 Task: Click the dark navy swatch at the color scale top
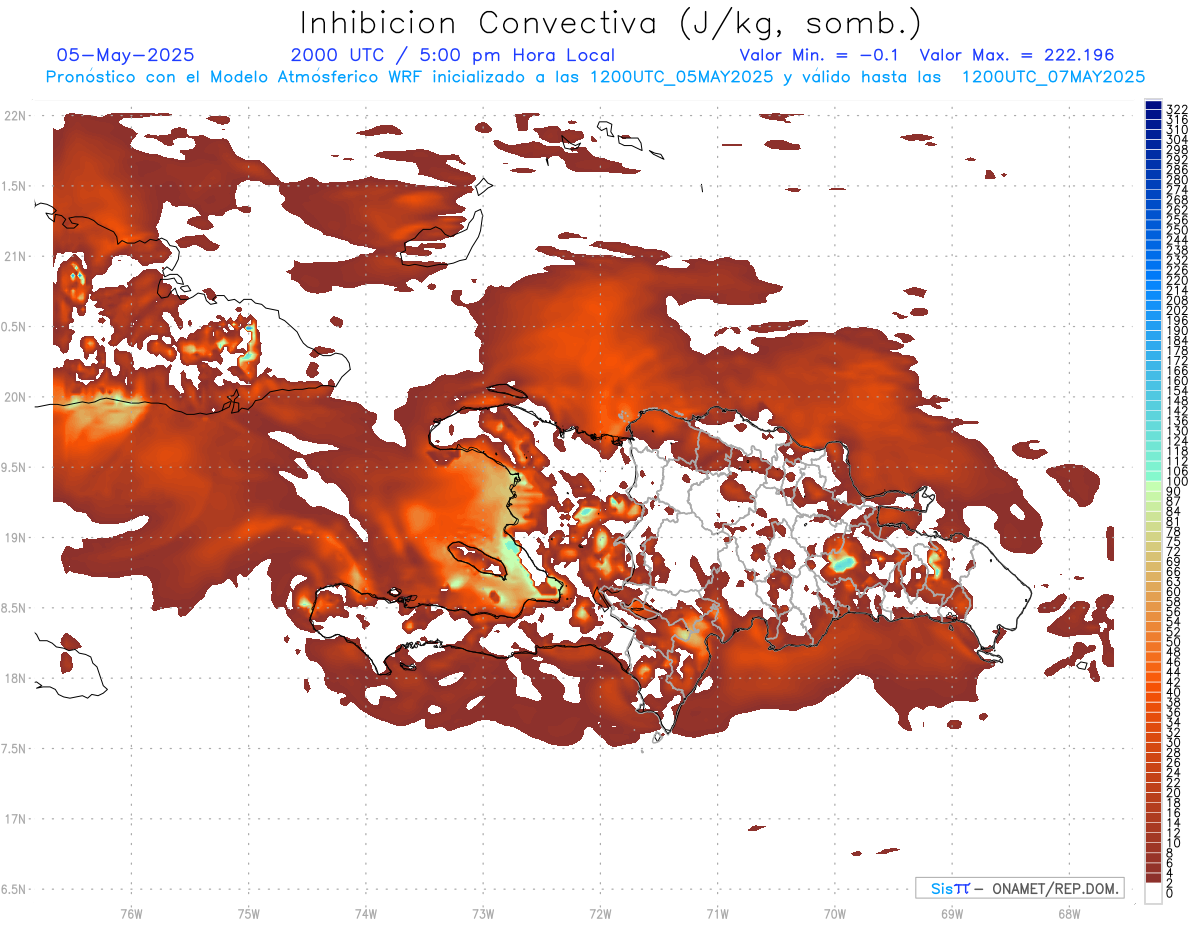(1153, 104)
